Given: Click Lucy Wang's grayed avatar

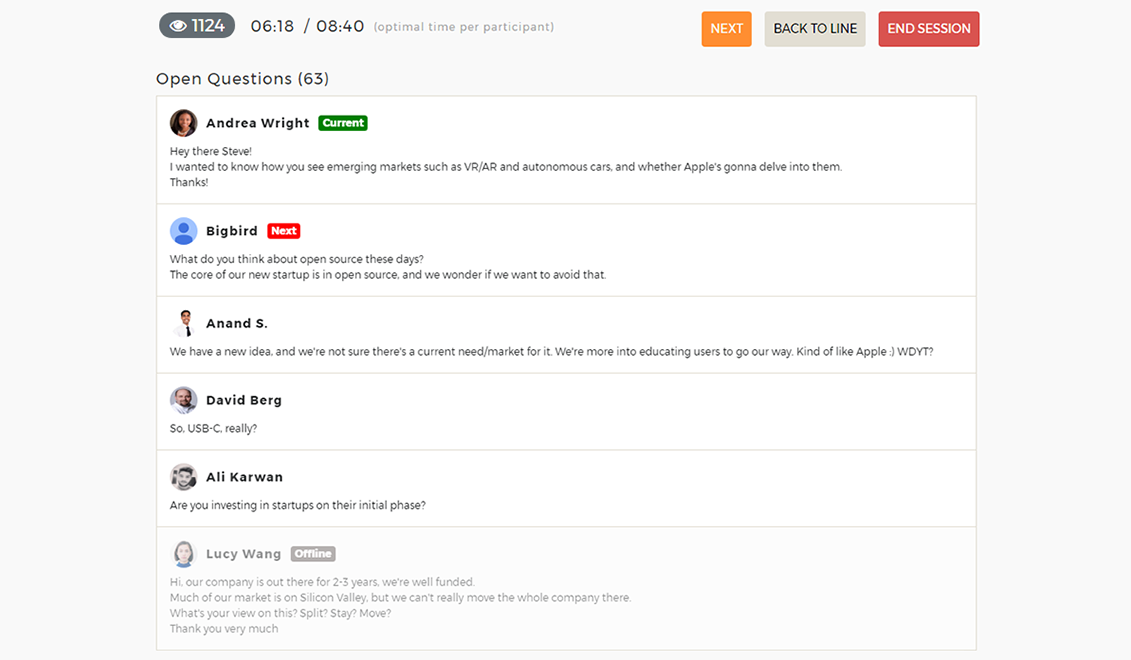Looking at the screenshot, I should point(184,553).
